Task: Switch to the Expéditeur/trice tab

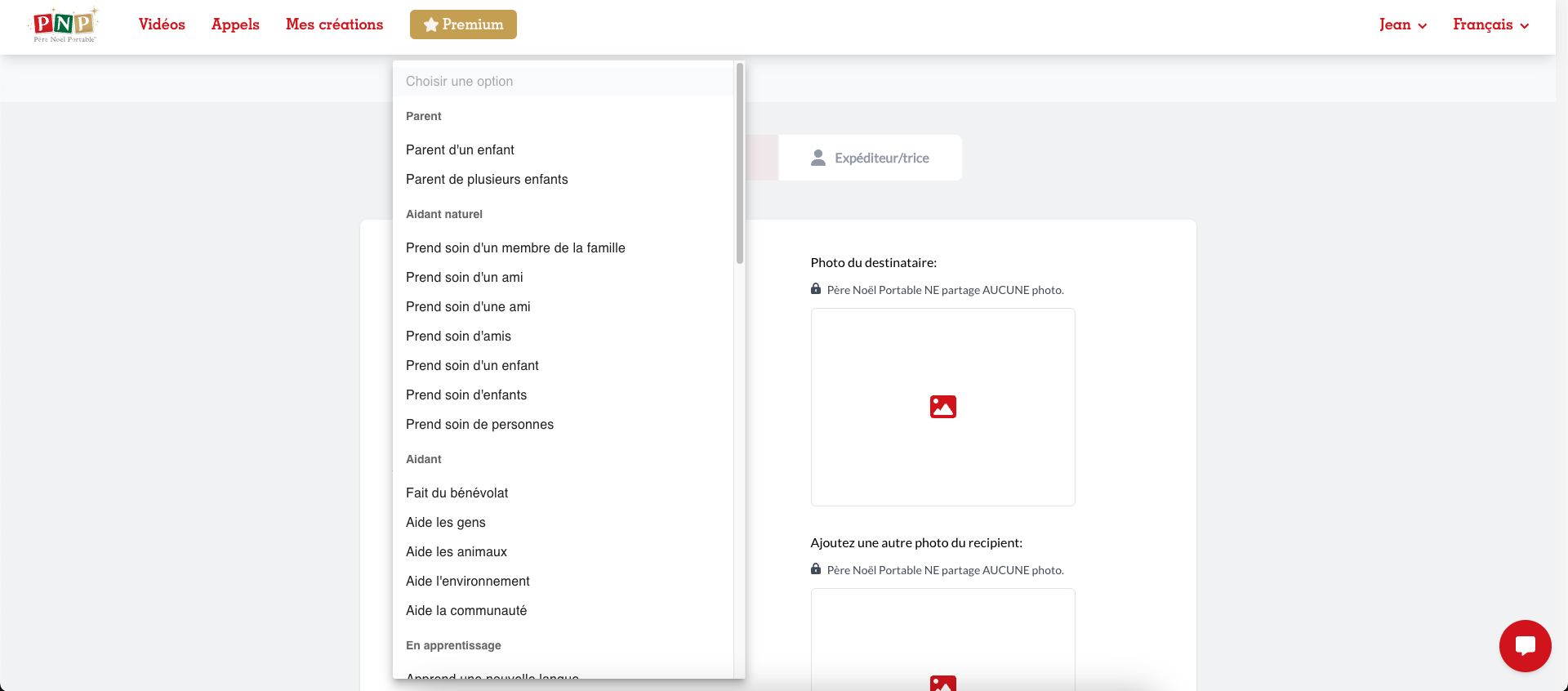Action: click(870, 158)
